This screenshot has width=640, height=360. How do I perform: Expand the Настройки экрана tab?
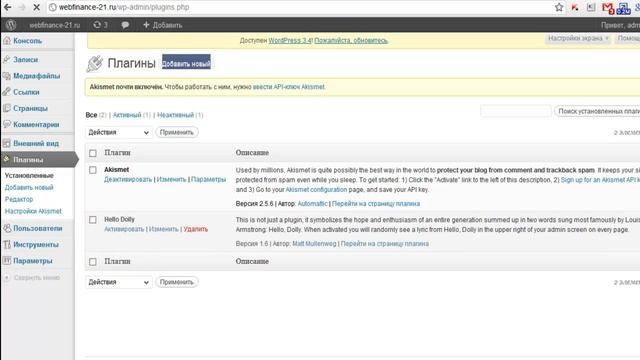click(x=578, y=38)
